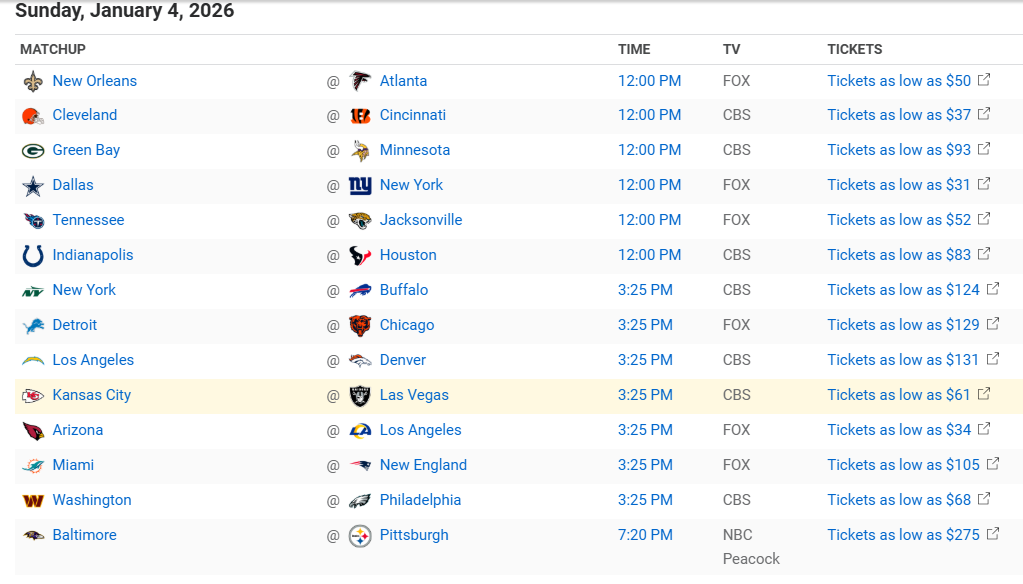Click the Jacksonville team link
The image size is (1023, 584).
[421, 220]
